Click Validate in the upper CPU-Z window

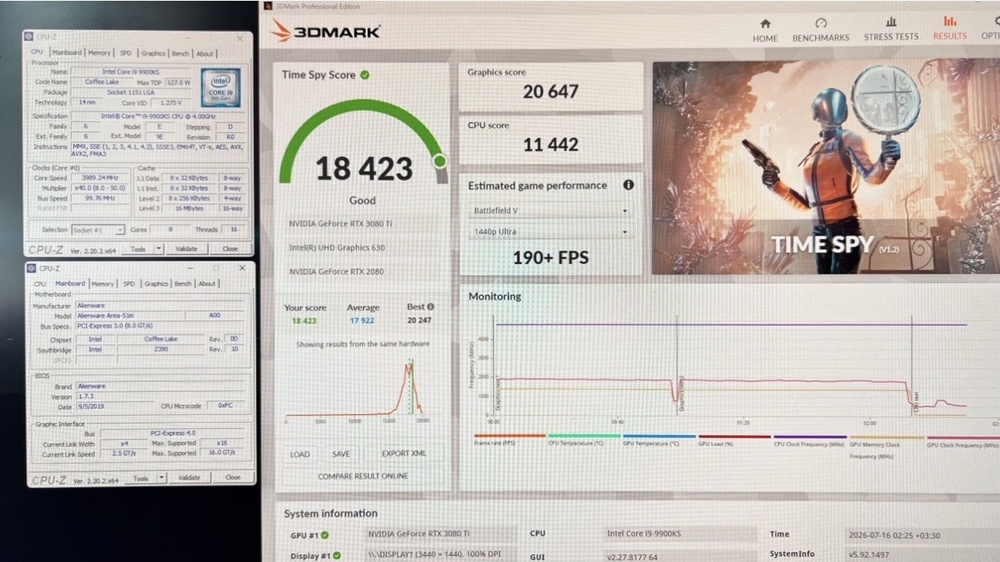point(186,249)
